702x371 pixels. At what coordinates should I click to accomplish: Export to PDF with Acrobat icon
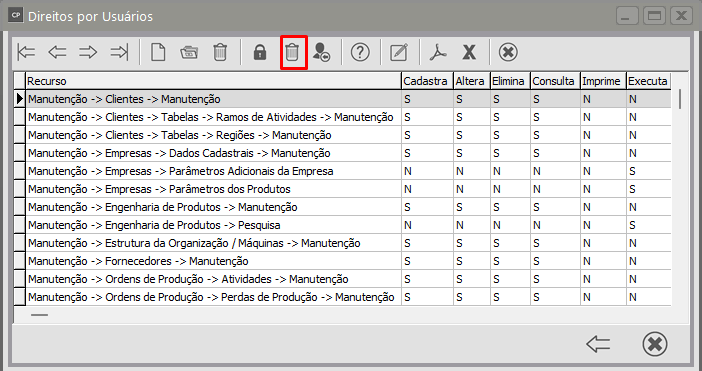click(x=438, y=52)
